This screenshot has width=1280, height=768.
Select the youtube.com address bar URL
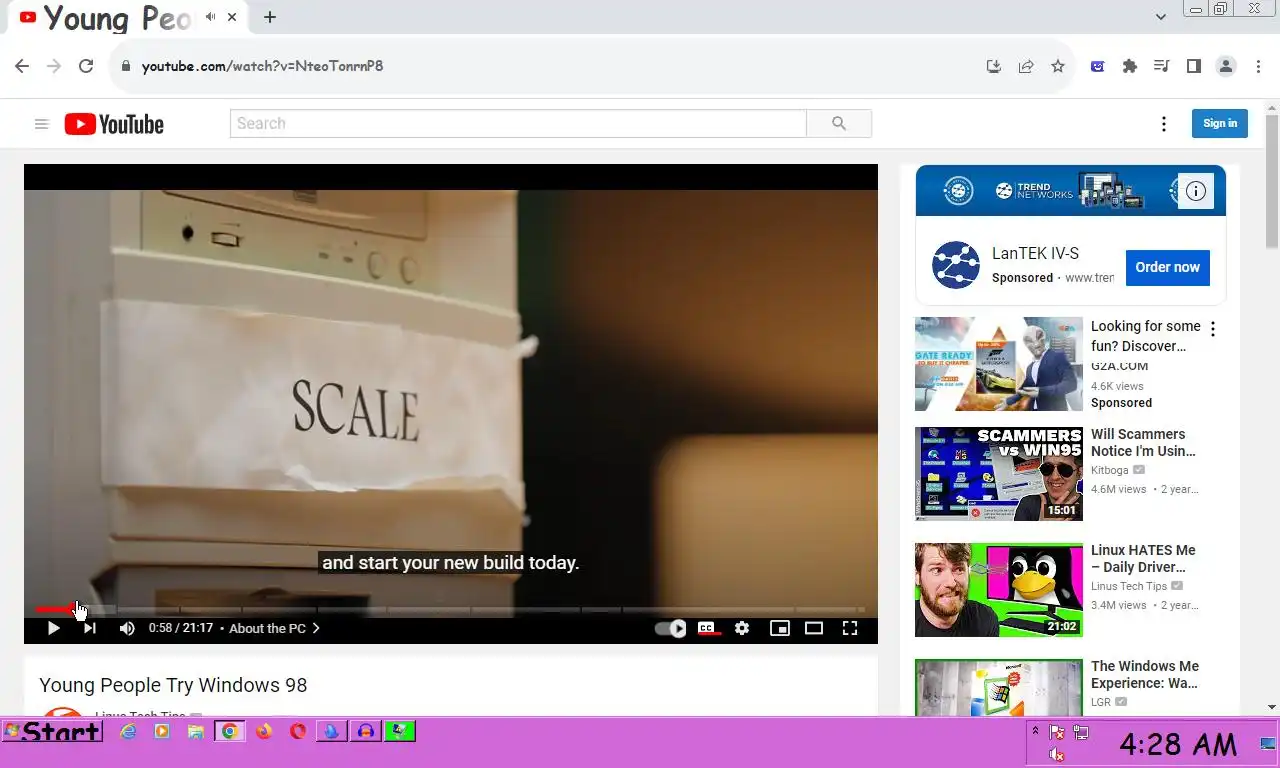pos(262,66)
